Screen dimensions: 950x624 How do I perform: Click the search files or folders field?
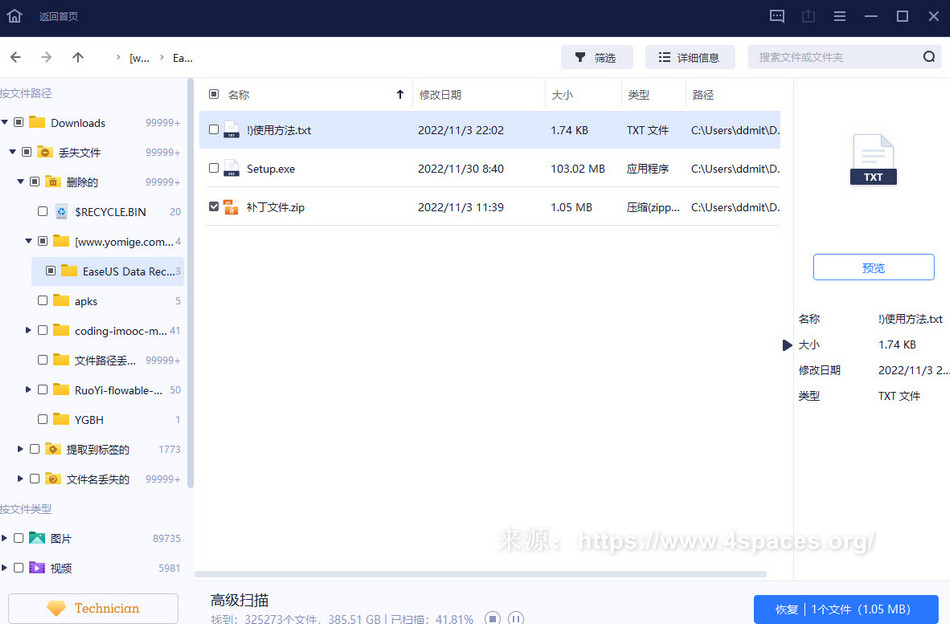835,57
